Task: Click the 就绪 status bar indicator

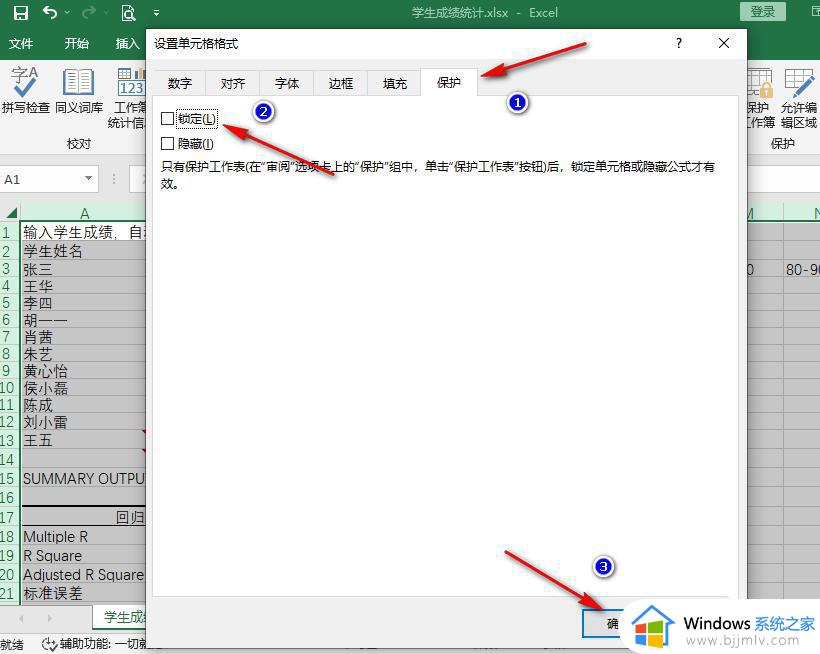Action: click(x=12, y=645)
